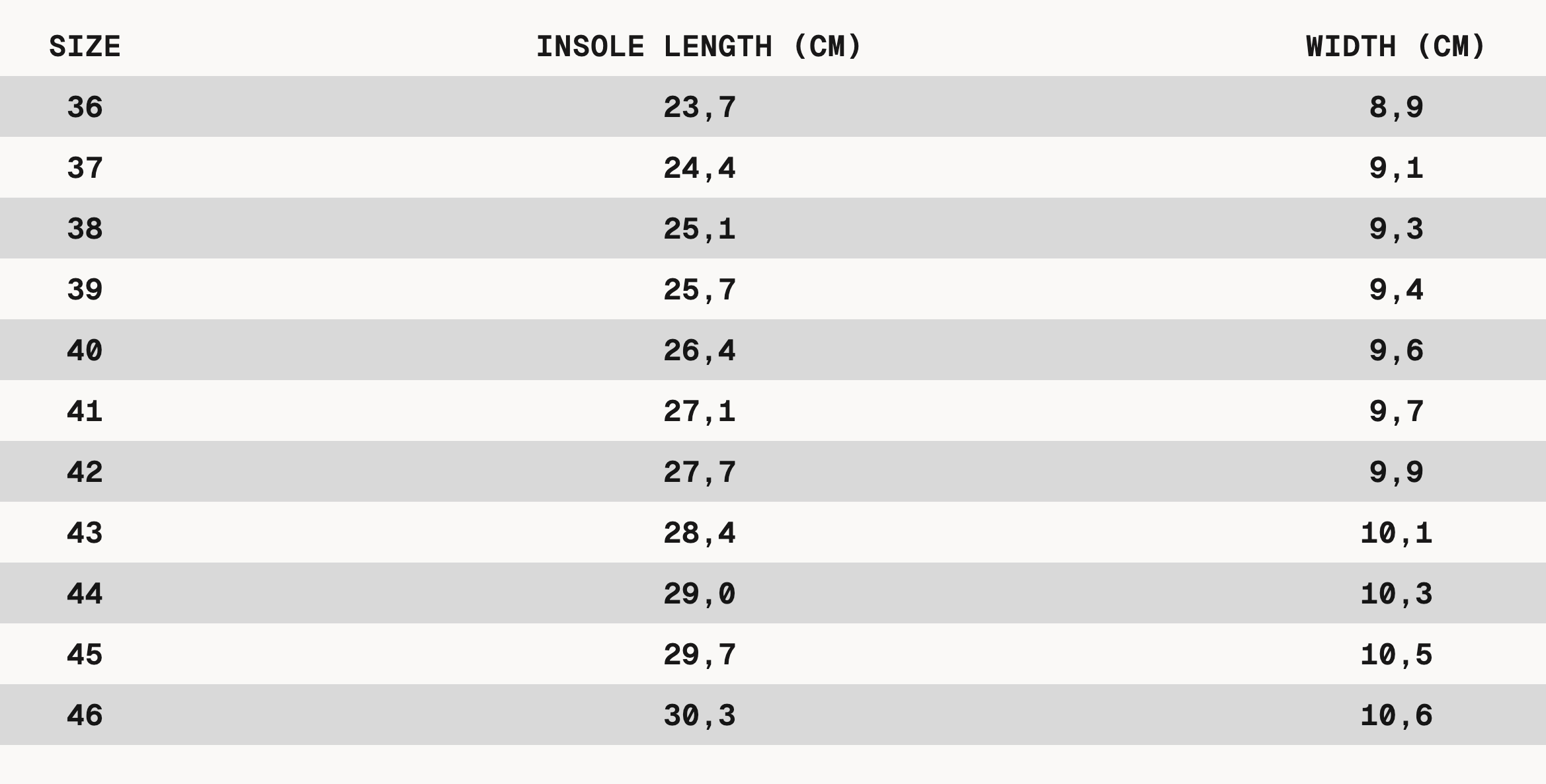The height and width of the screenshot is (784, 1546).
Task: Click the size 46 cell
Action: tap(85, 715)
